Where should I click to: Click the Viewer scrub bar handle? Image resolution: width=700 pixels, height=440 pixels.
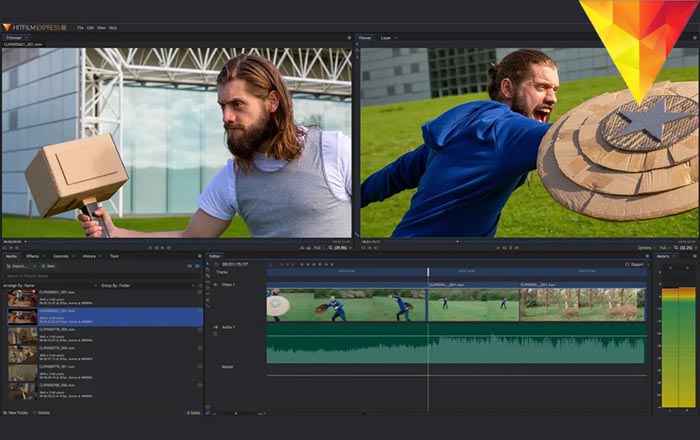(x=457, y=241)
